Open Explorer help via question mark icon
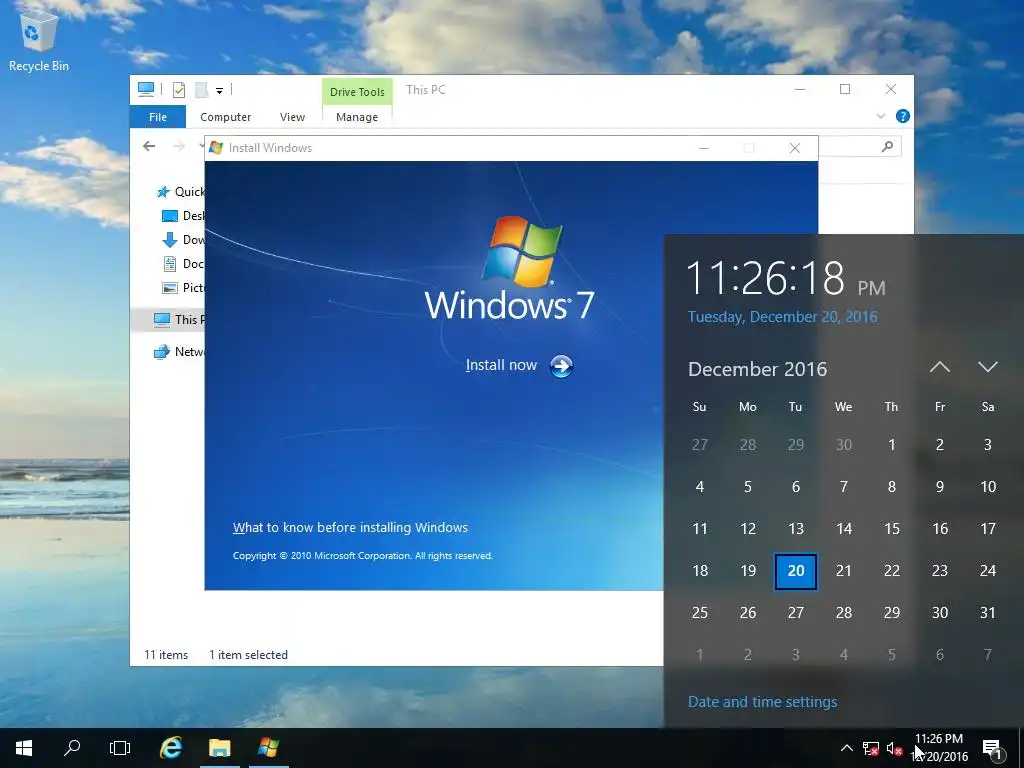Screen dimensions: 1024x768 (x=903, y=116)
